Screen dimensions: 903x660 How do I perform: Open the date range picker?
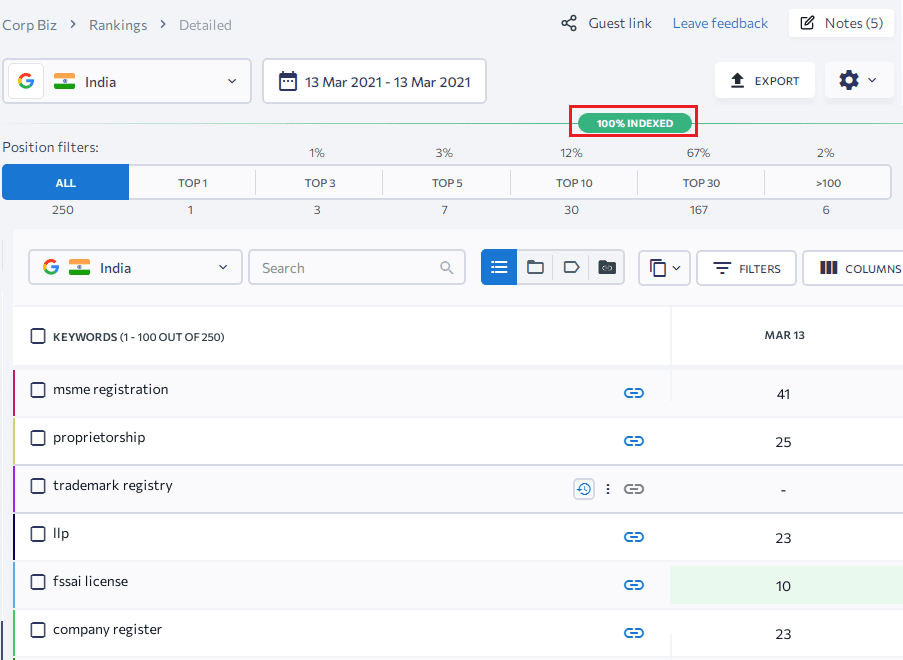[x=374, y=81]
